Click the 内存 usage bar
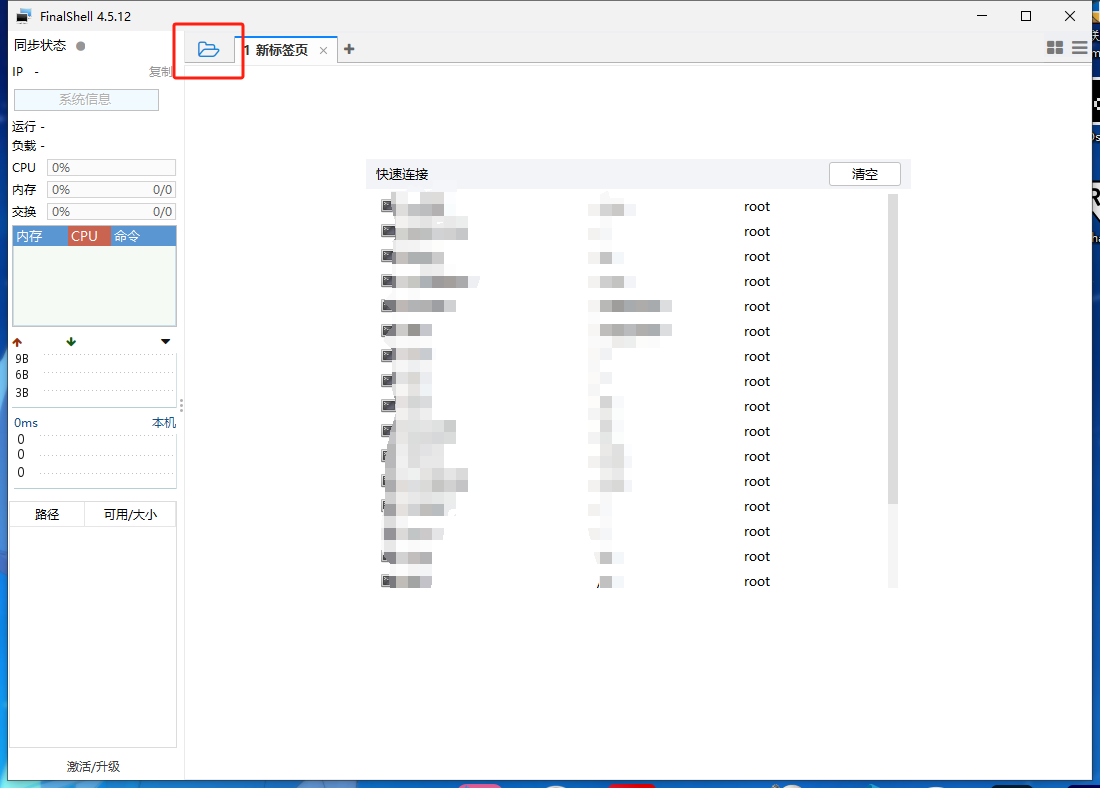 (x=111, y=189)
